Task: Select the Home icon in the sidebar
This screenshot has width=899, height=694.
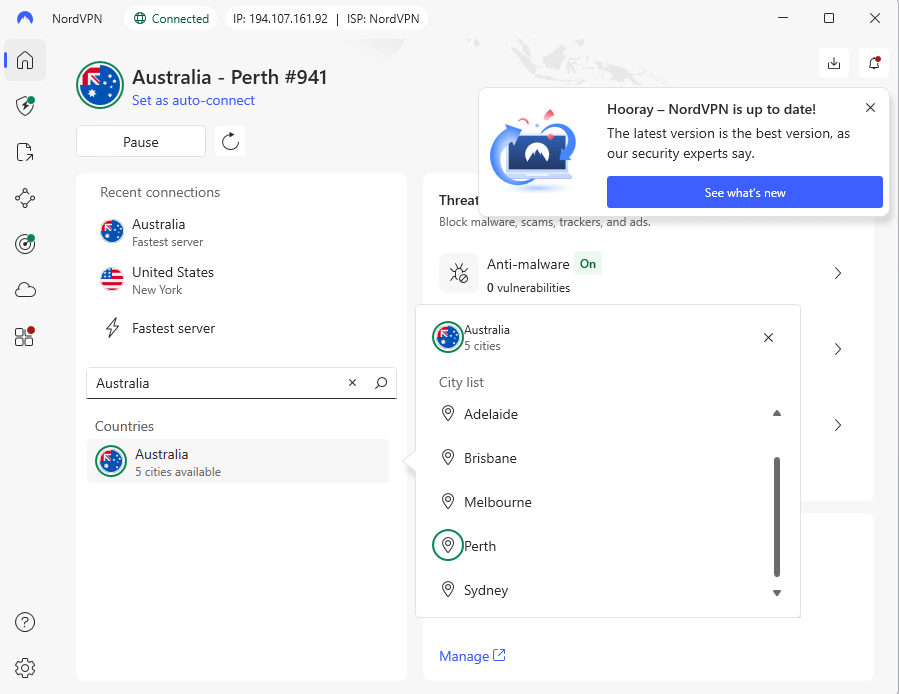Action: [24, 60]
